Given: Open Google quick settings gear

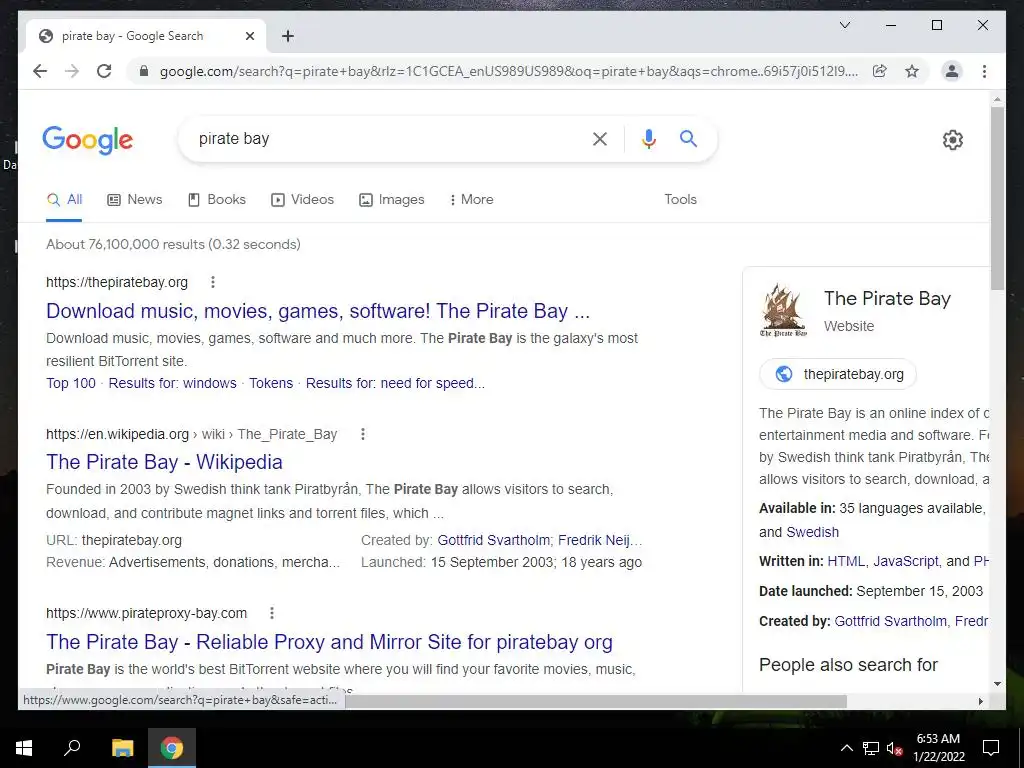Looking at the screenshot, I should pos(952,140).
